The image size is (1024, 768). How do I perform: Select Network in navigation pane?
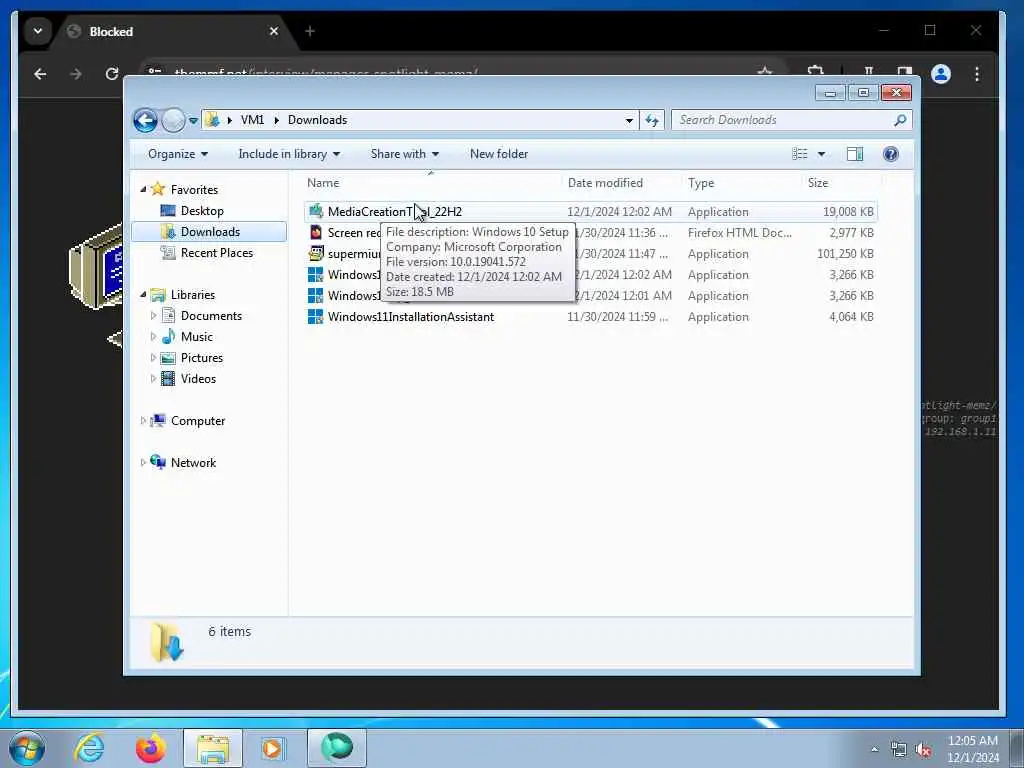click(x=193, y=463)
